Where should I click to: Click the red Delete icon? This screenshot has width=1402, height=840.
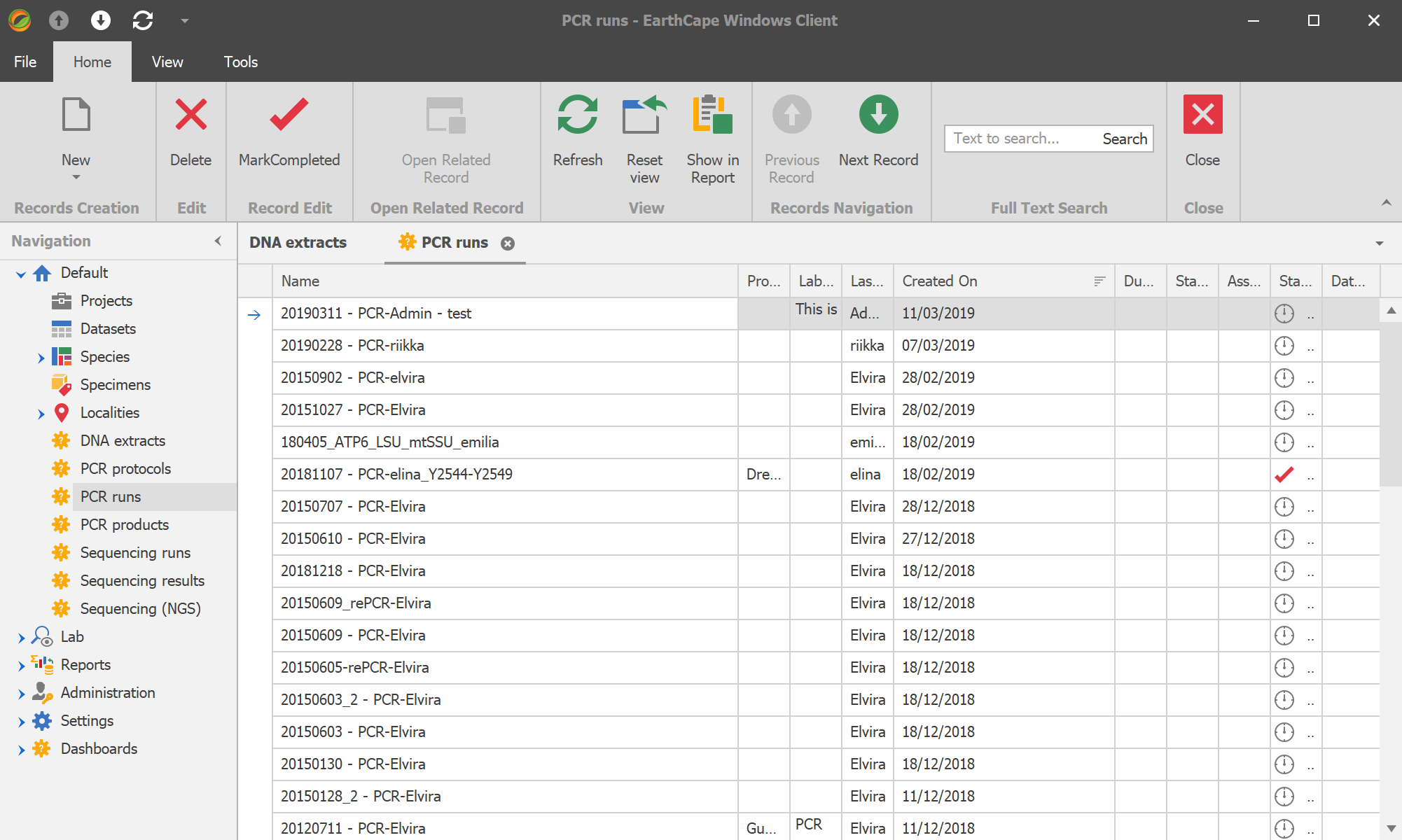[x=190, y=114]
